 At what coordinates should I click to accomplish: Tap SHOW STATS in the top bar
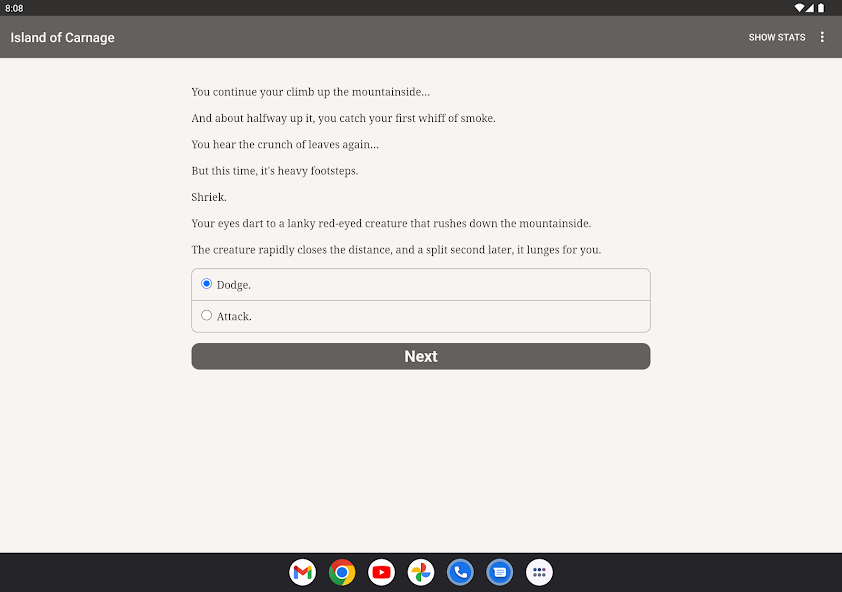(776, 37)
